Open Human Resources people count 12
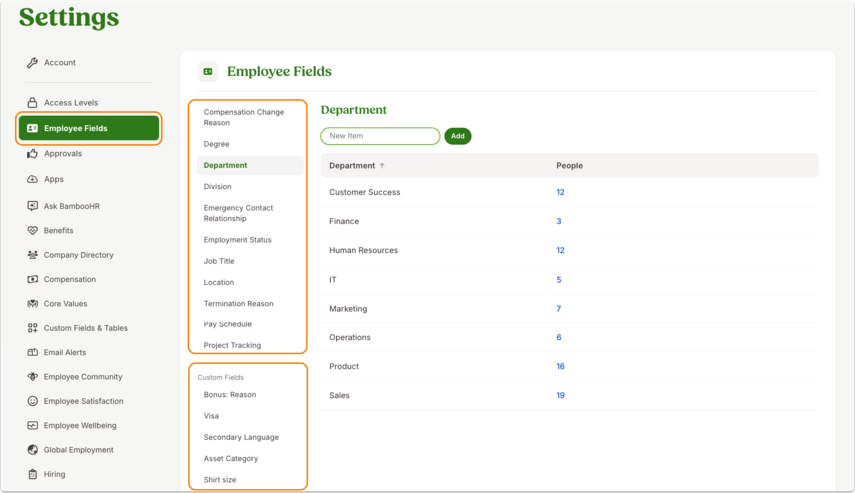 (x=560, y=250)
